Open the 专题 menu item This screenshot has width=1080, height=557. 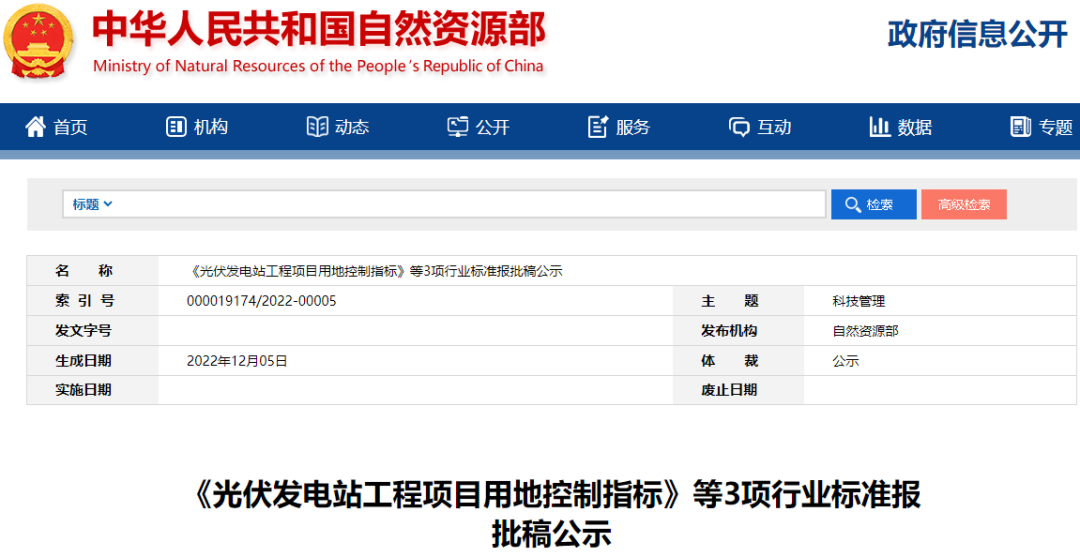(x=1041, y=127)
